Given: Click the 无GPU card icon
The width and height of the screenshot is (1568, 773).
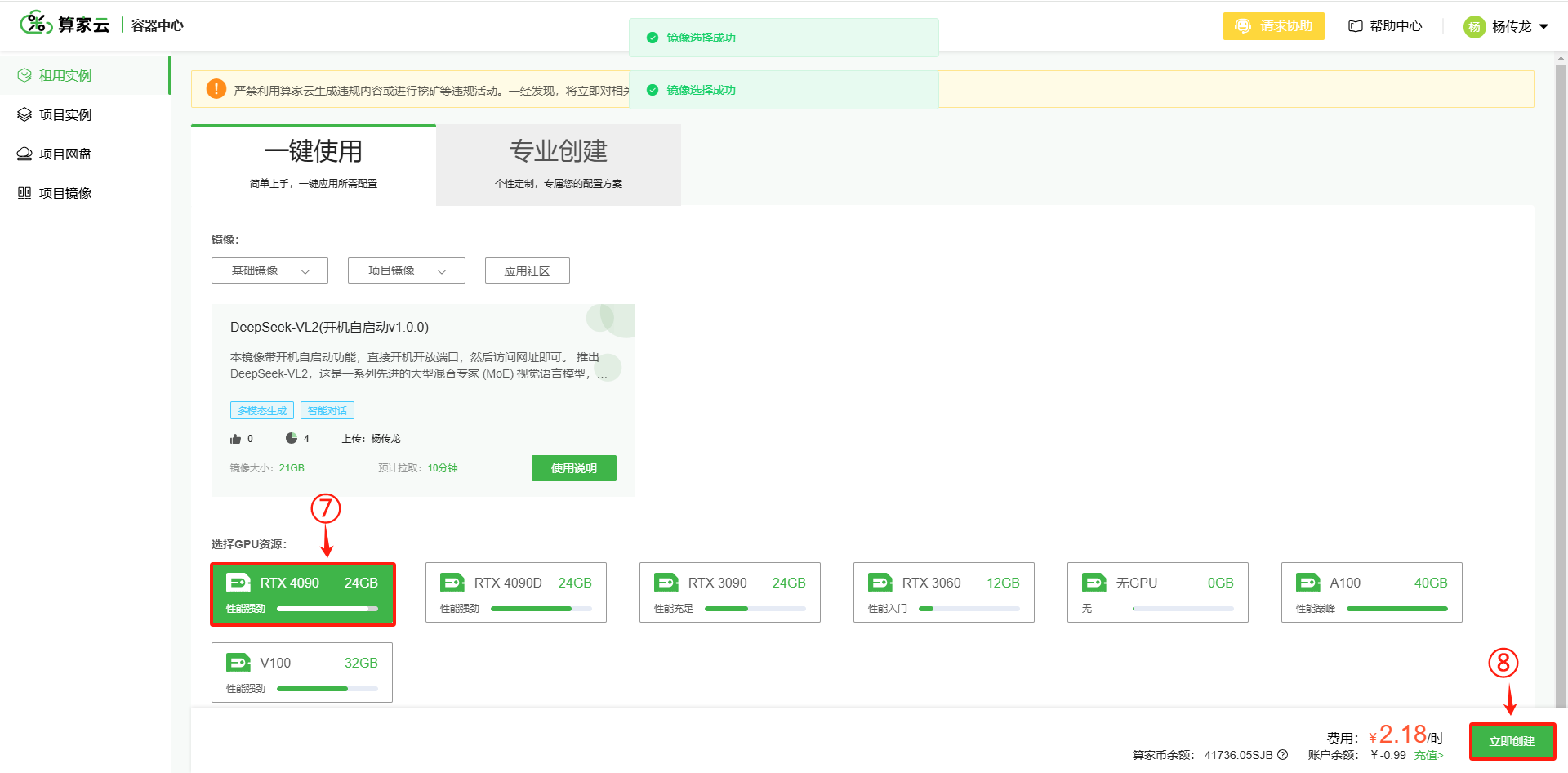Looking at the screenshot, I should [x=1094, y=583].
